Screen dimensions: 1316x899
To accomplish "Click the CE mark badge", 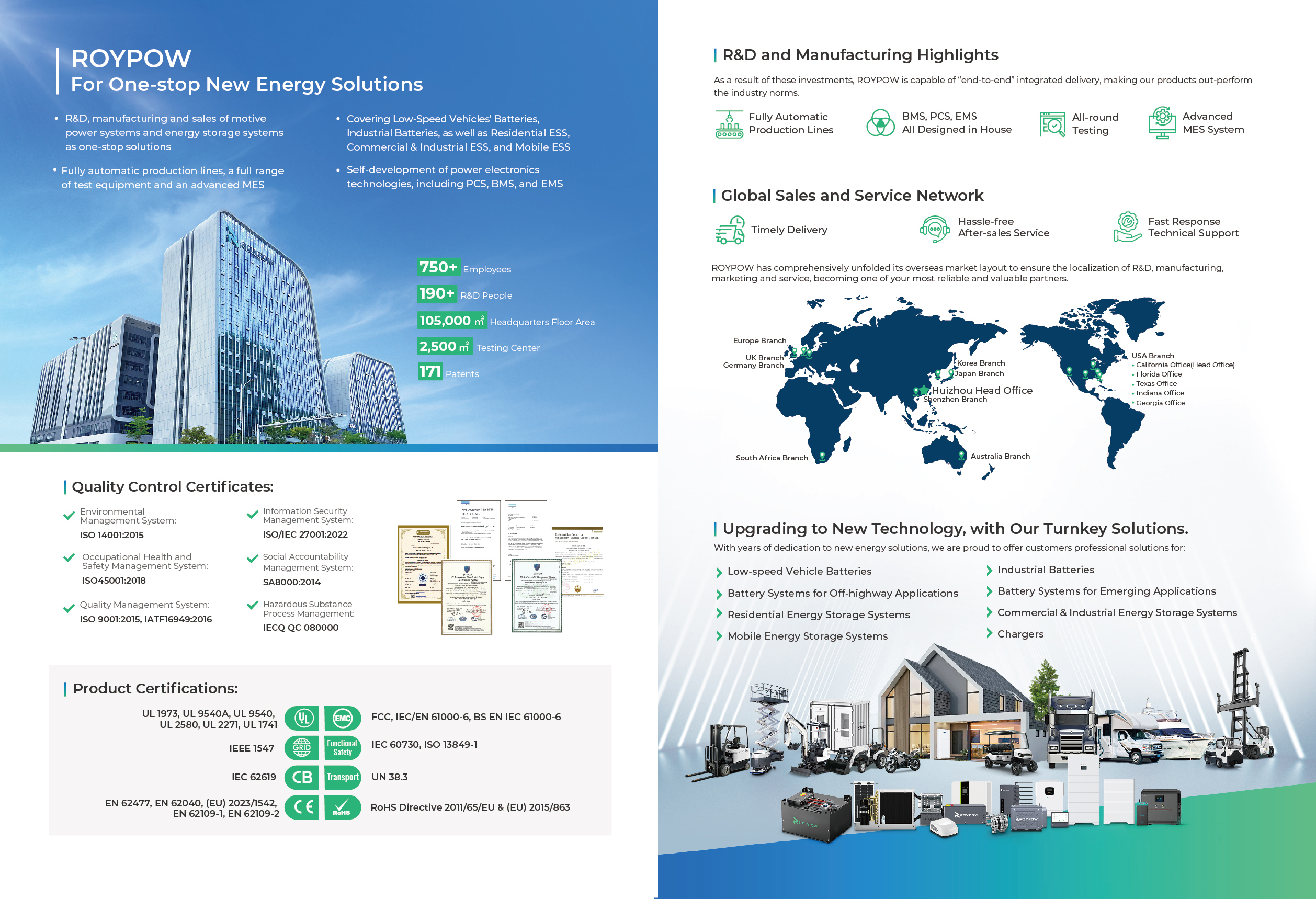I will click(x=302, y=807).
